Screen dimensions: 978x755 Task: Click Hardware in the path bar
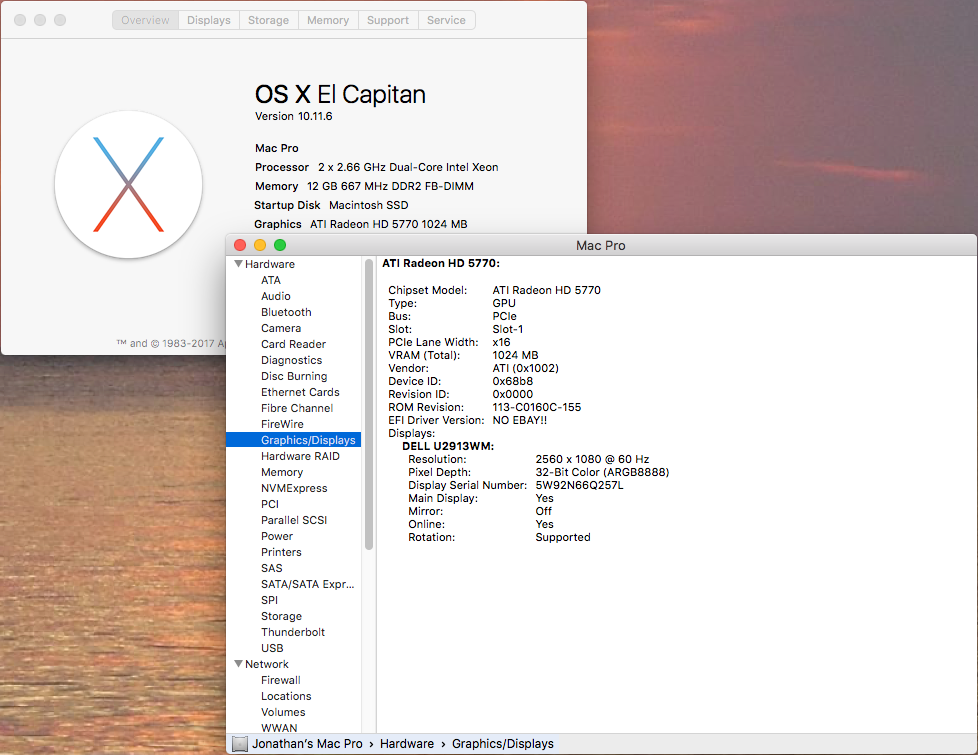(407, 744)
